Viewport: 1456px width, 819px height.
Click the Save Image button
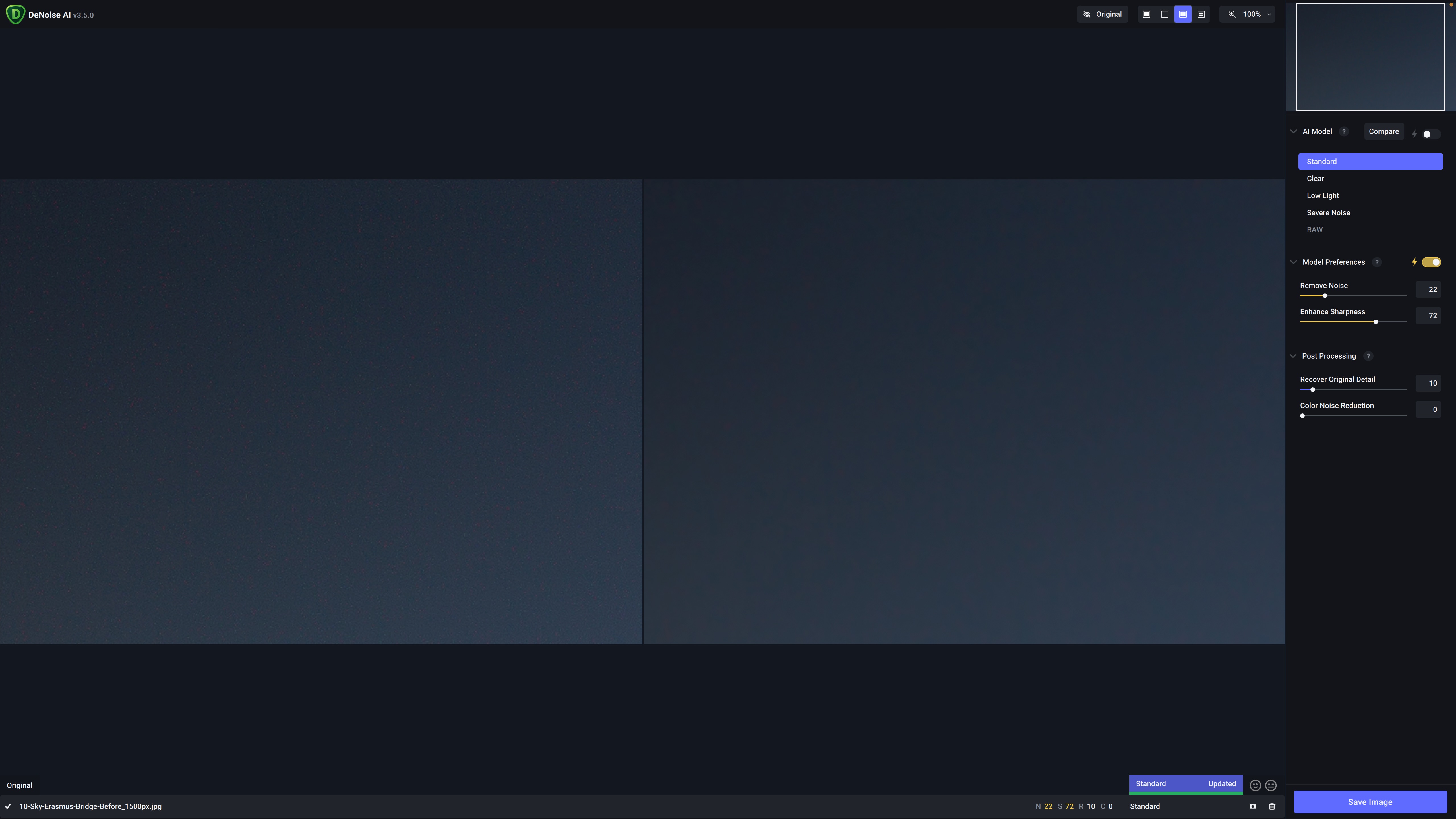[x=1370, y=802]
